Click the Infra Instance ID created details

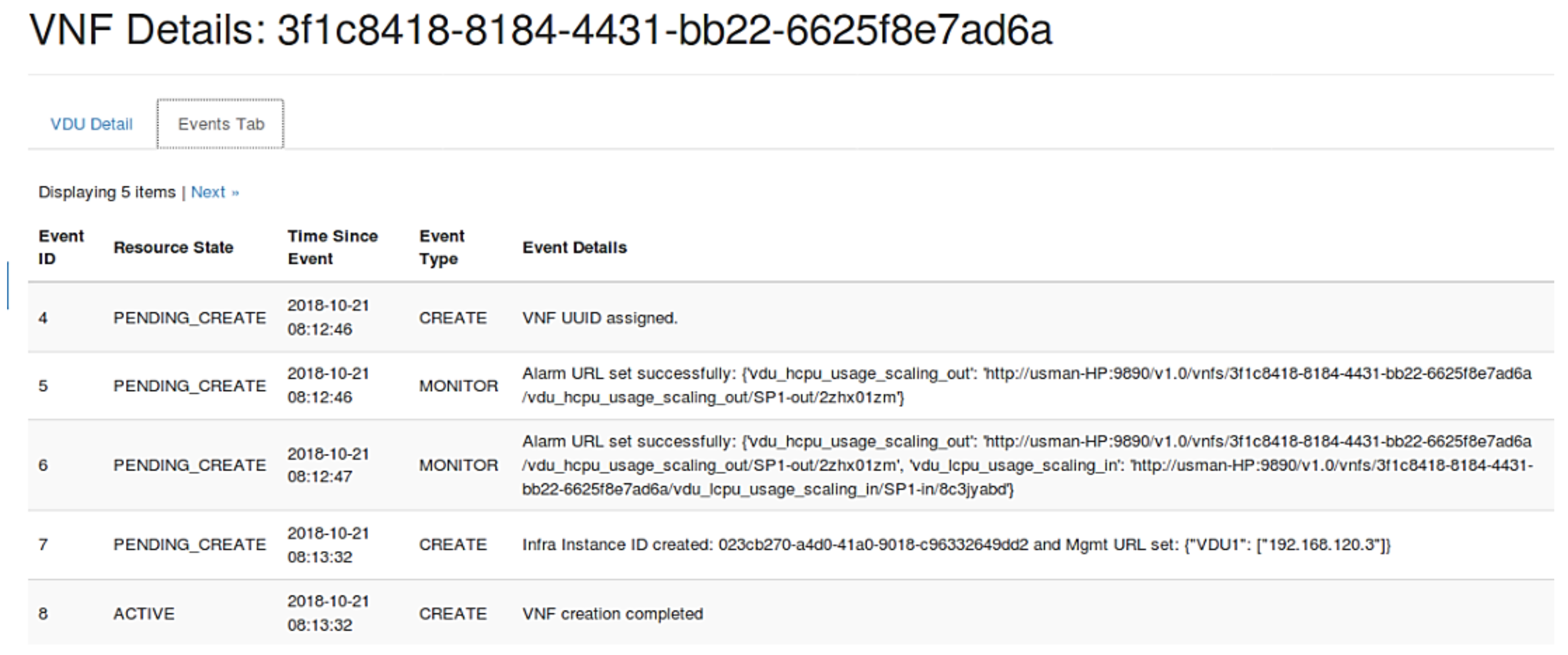[956, 544]
